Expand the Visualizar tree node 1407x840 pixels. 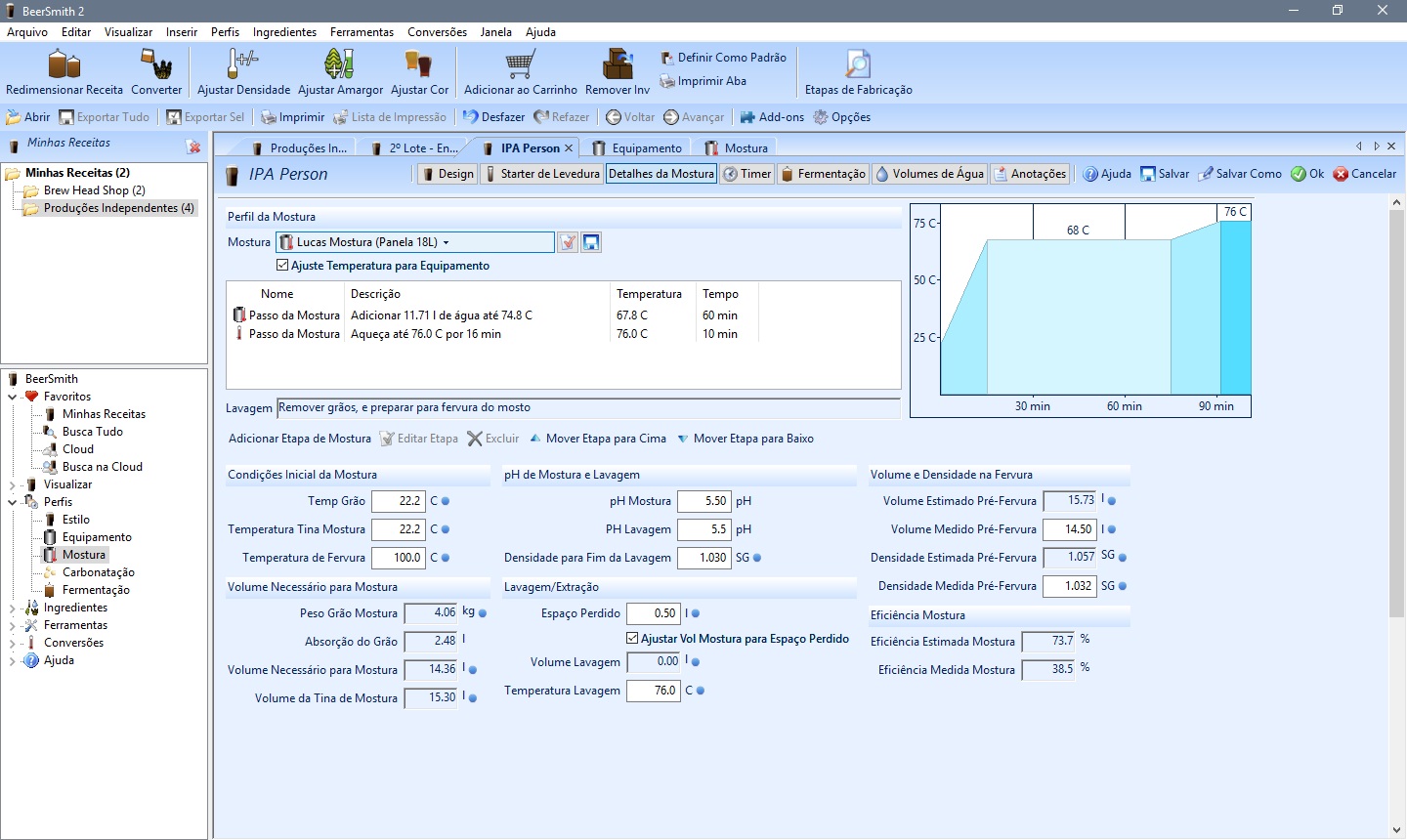(13, 484)
